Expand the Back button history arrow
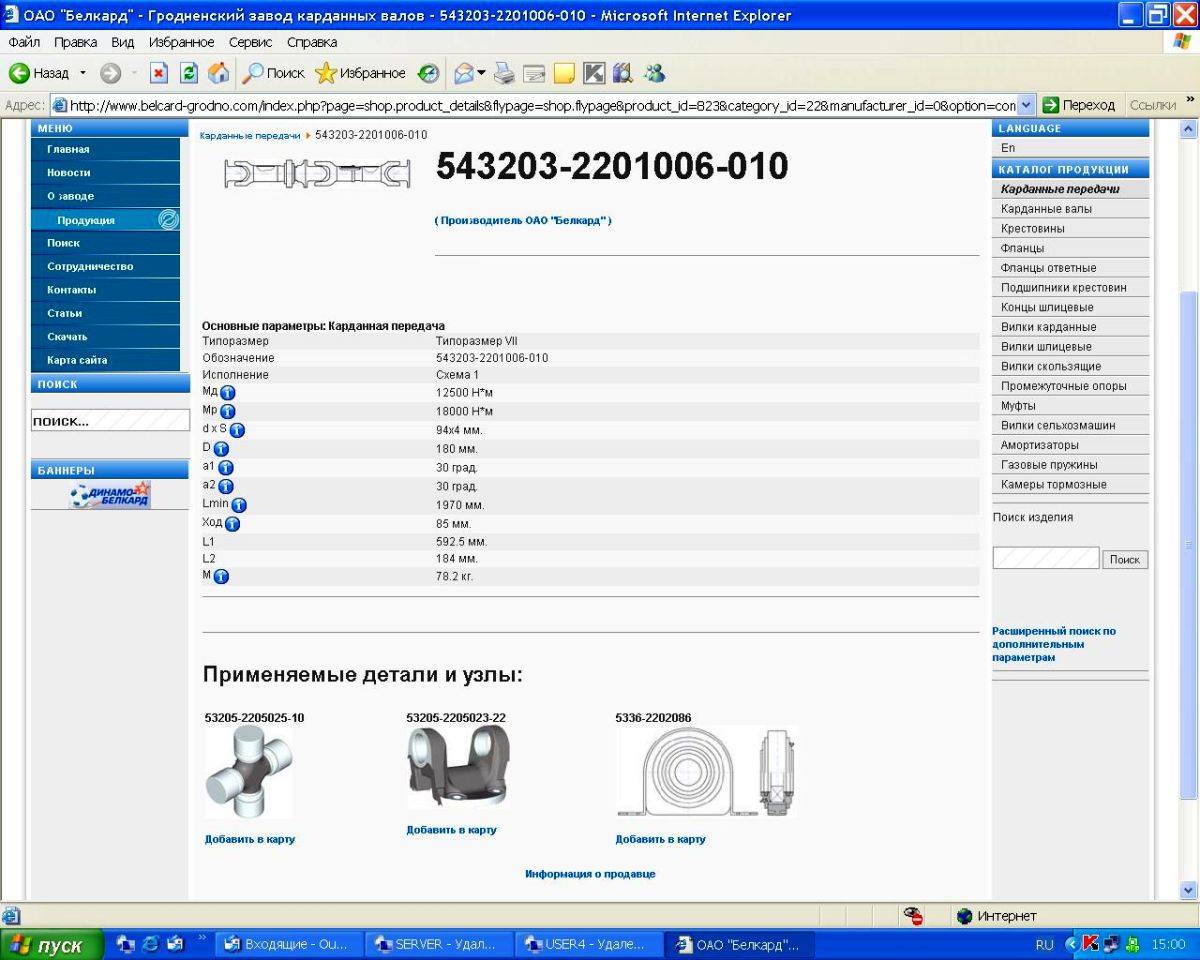The image size is (1200, 960). click(83, 73)
